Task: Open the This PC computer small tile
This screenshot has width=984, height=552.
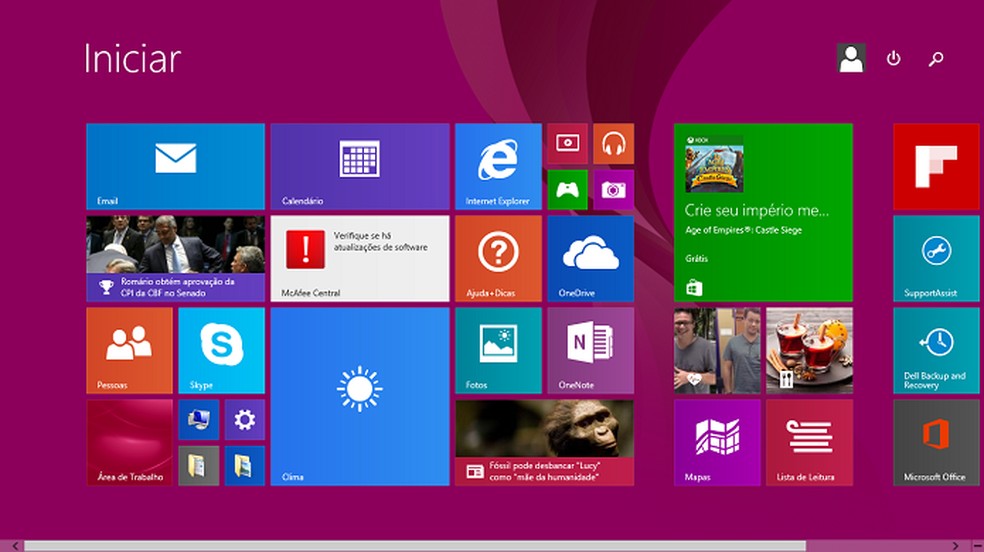Action: 199,420
